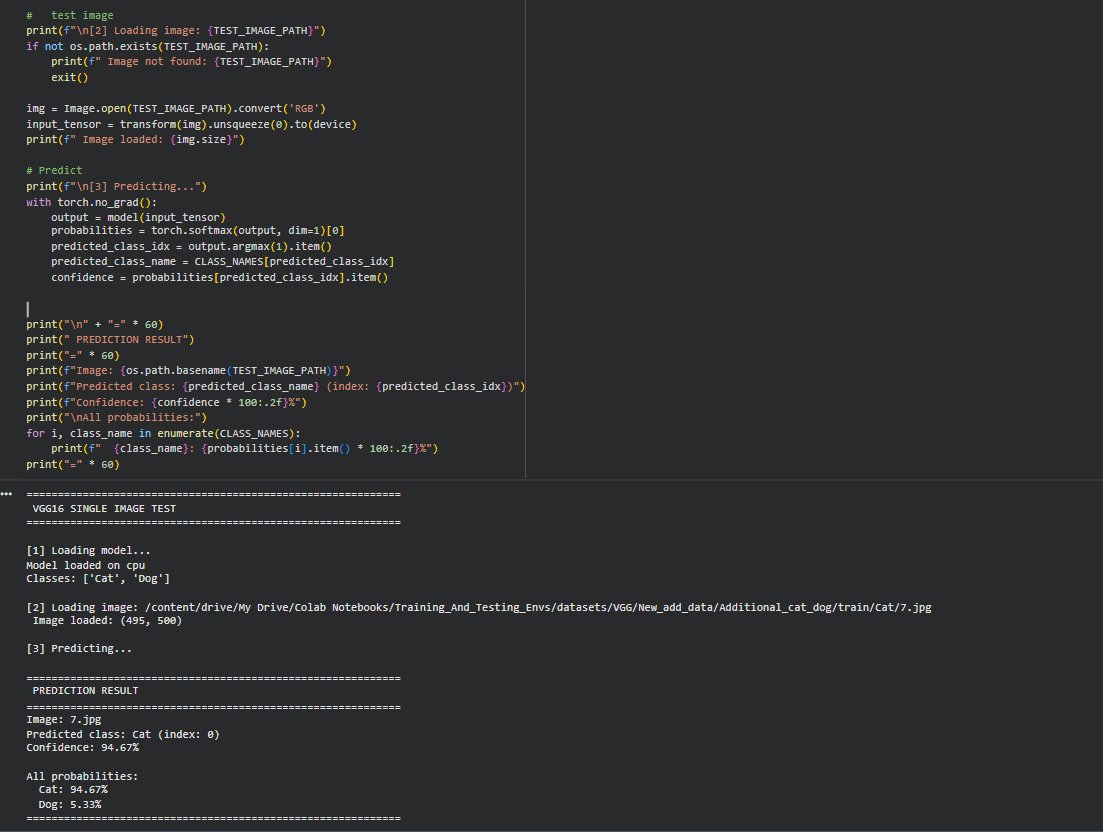Click the '# test image' comment line
The width and height of the screenshot is (1103, 832).
[x=70, y=15]
